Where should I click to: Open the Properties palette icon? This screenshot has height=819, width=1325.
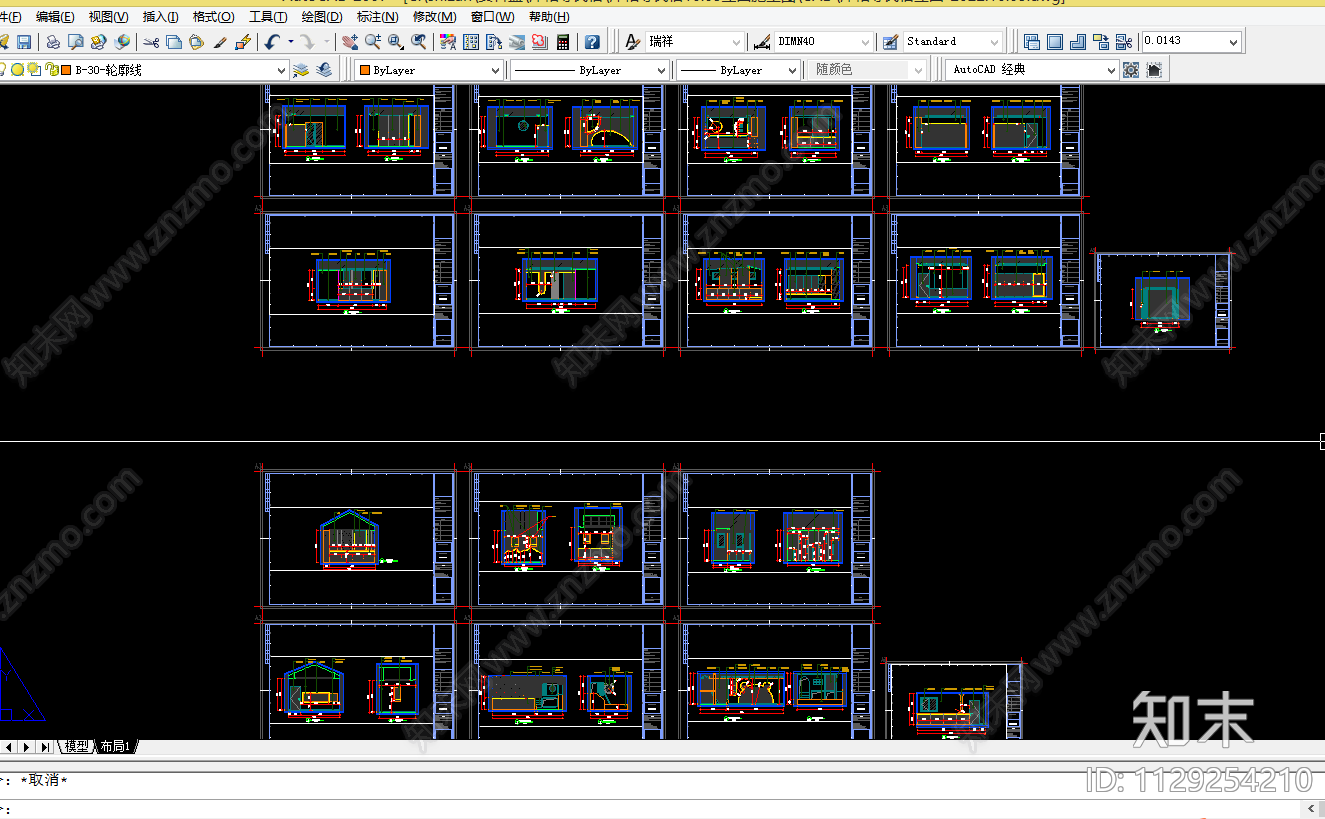[x=447, y=42]
